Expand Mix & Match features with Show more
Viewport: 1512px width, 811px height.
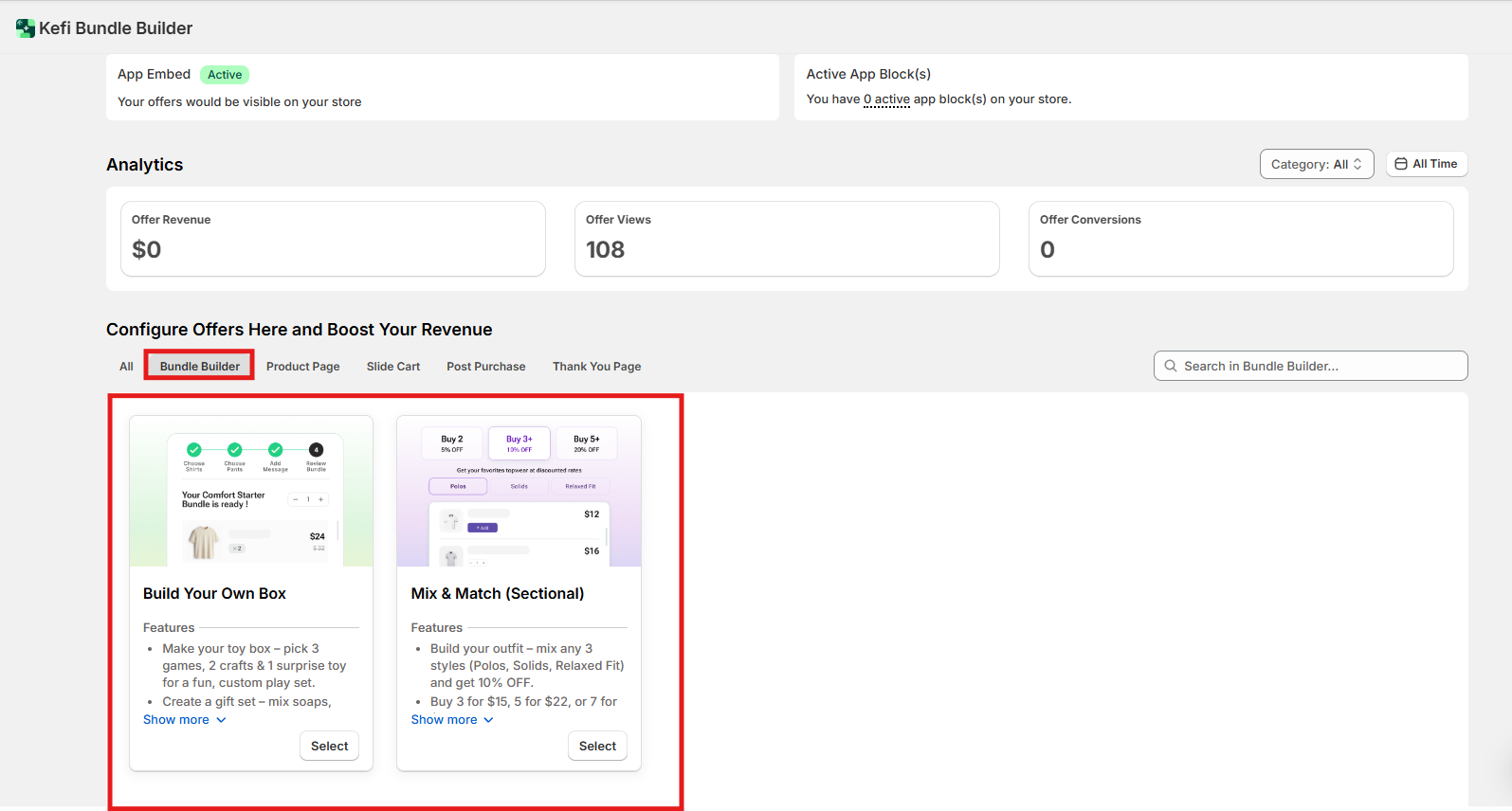[445, 720]
